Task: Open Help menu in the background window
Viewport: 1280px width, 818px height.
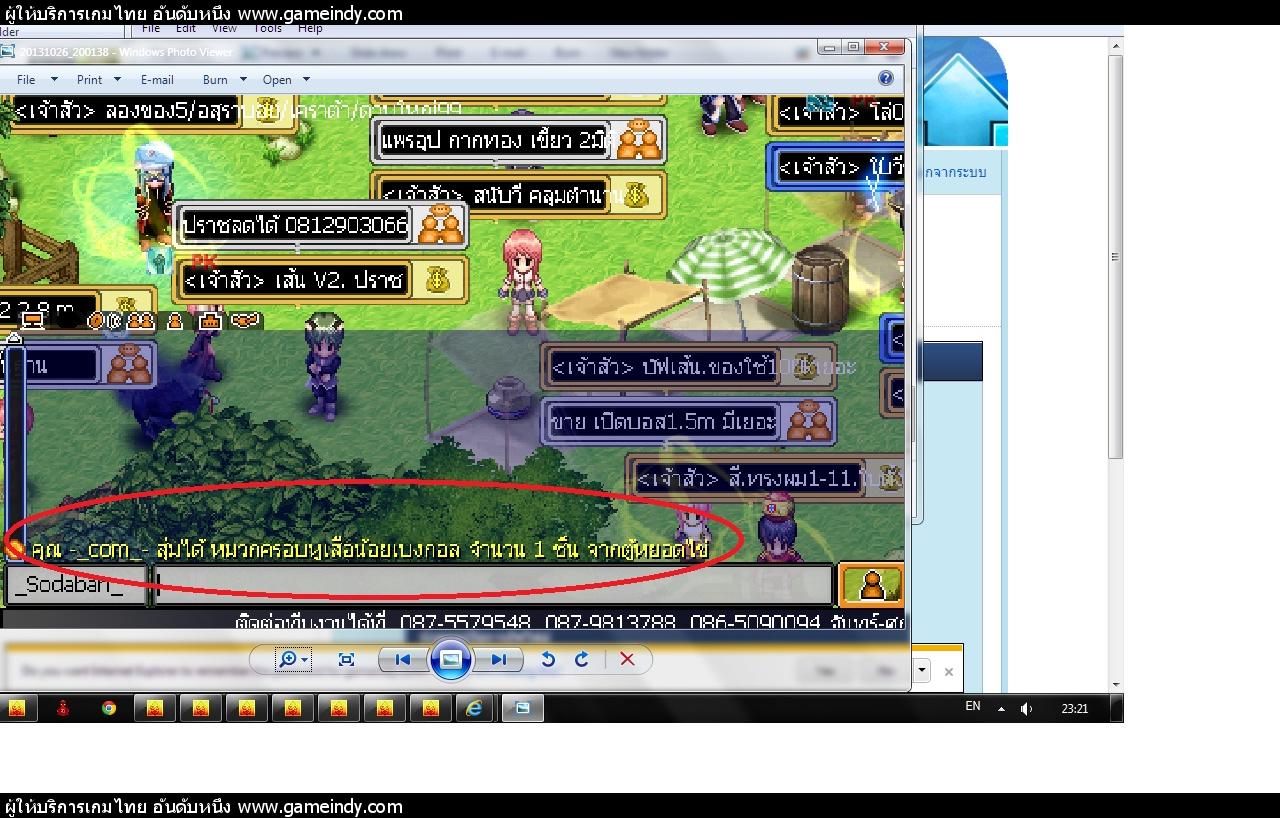Action: click(x=310, y=29)
